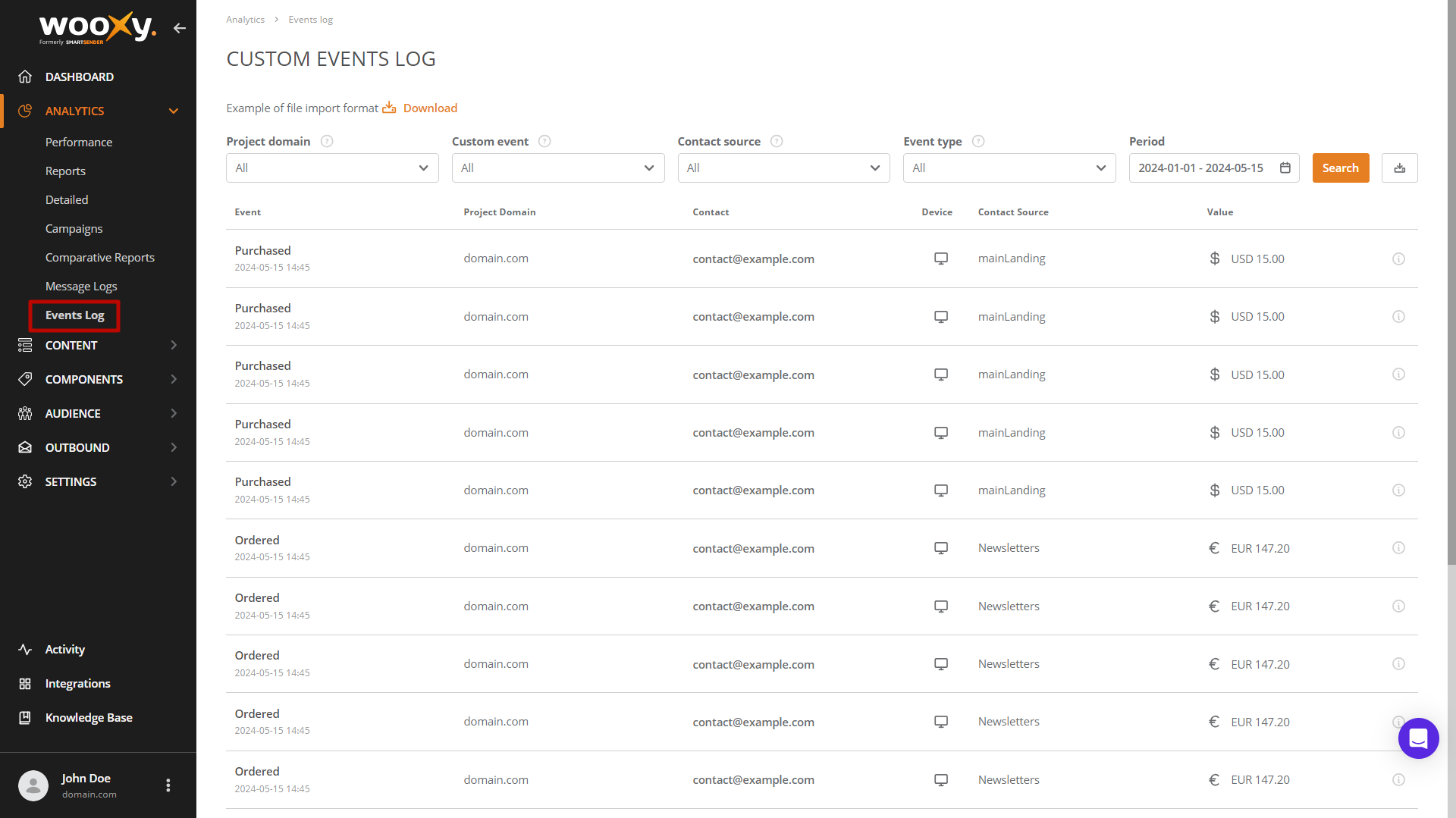The width and height of the screenshot is (1456, 818).
Task: Click the info icon on first Purchased row
Action: point(1398,259)
